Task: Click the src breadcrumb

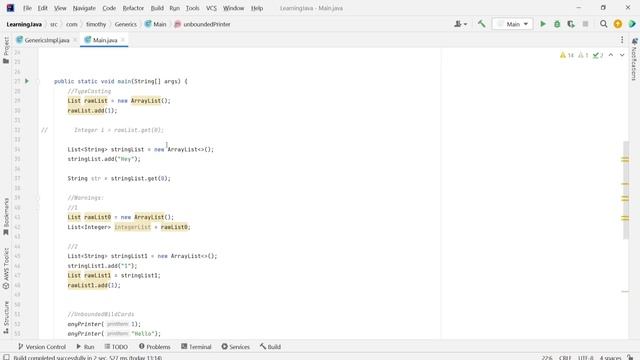Action: 54,24
